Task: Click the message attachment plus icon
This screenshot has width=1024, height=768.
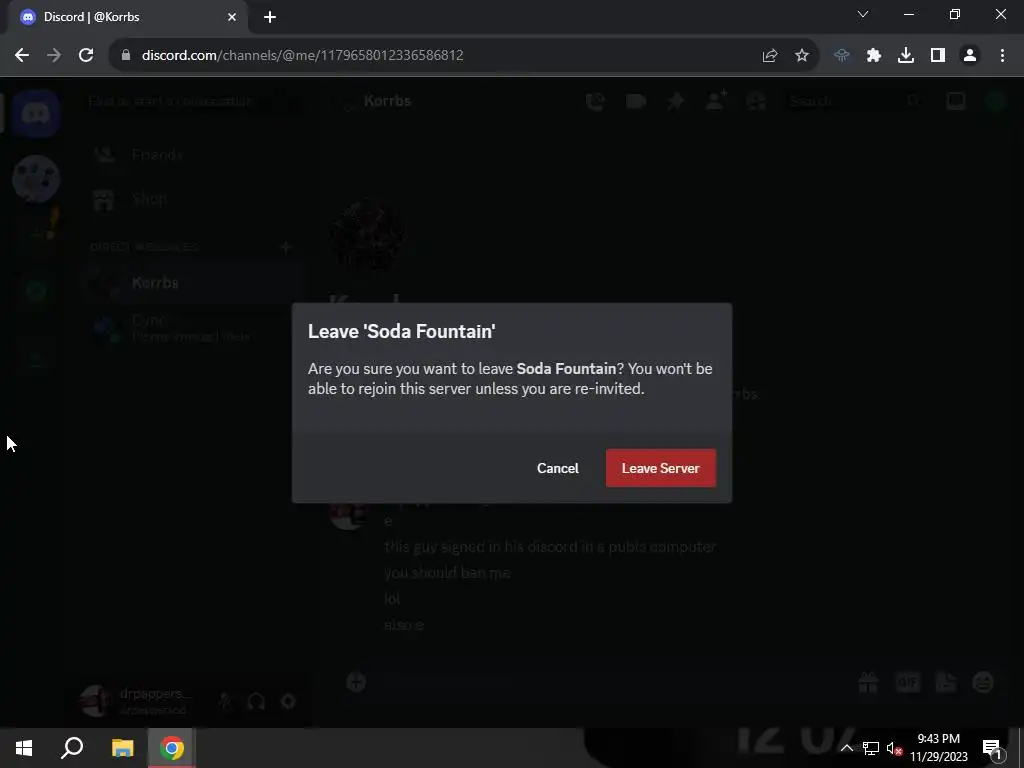Action: pyautogui.click(x=356, y=682)
